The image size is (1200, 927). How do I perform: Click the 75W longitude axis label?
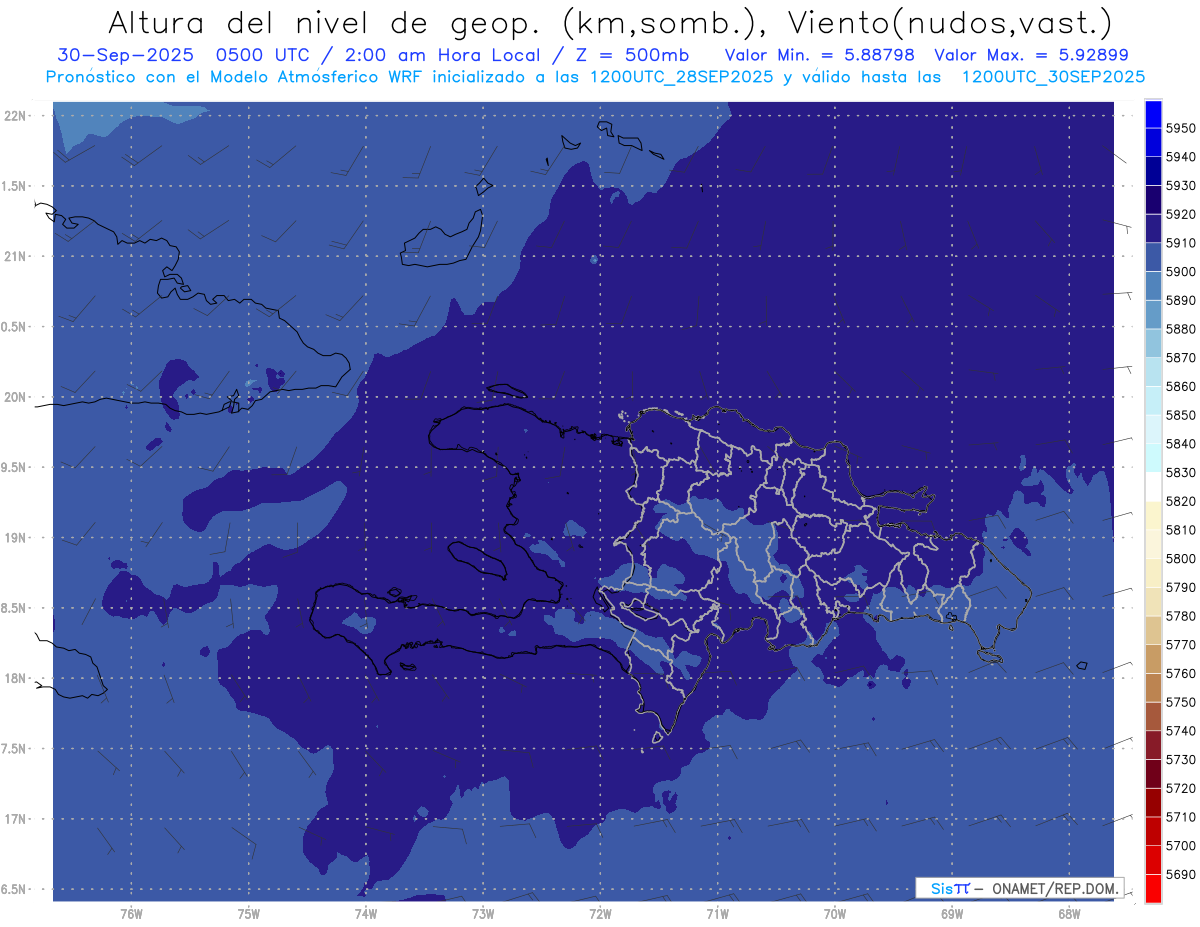pyautogui.click(x=249, y=913)
